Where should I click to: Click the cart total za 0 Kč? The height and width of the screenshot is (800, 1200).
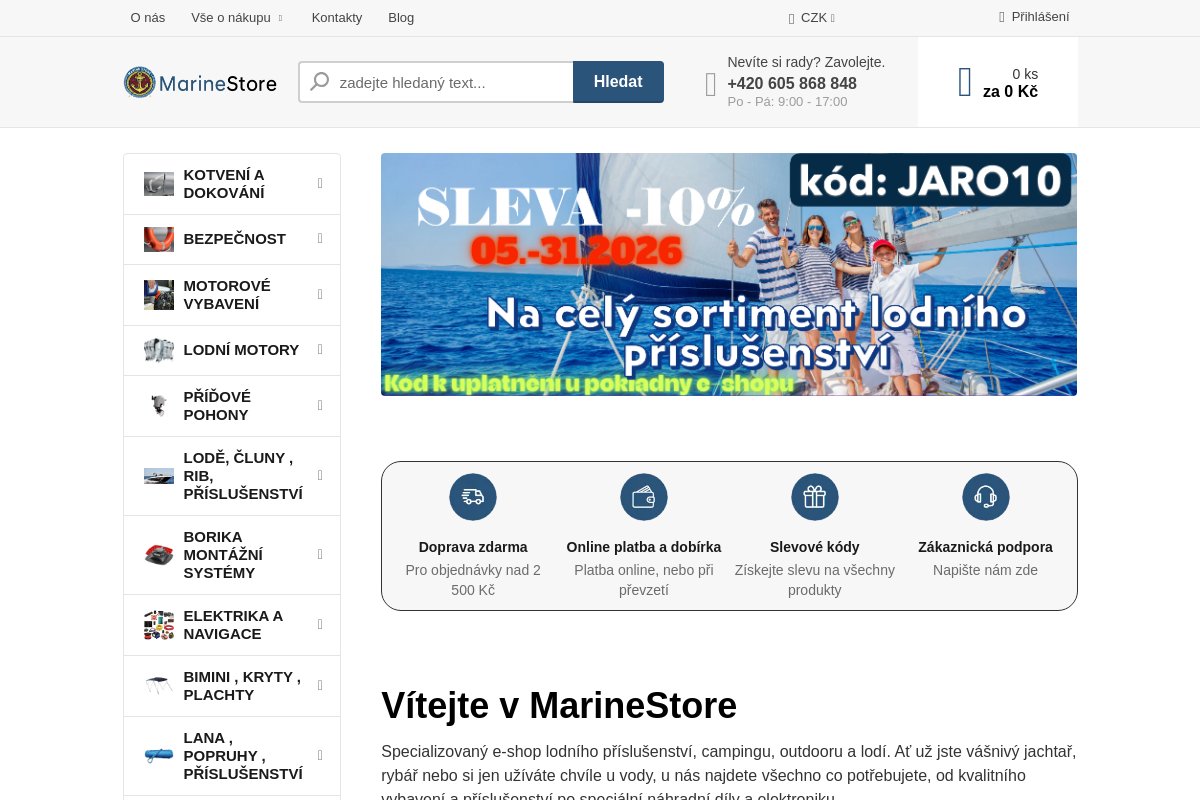1010,92
